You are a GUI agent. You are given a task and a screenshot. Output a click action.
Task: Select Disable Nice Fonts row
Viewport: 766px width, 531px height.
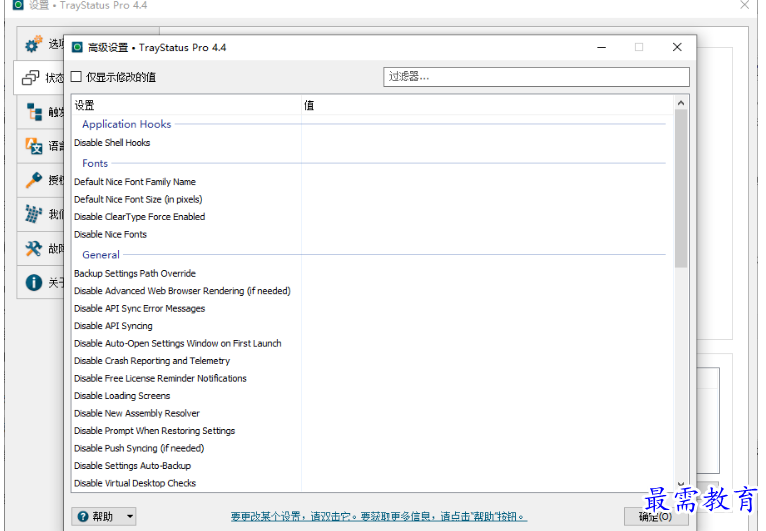point(373,234)
